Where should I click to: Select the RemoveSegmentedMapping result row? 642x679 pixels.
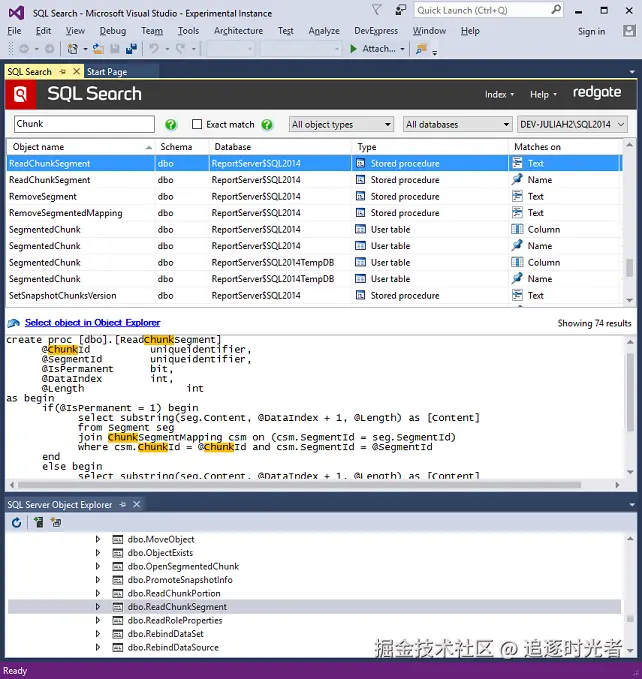click(x=64, y=213)
